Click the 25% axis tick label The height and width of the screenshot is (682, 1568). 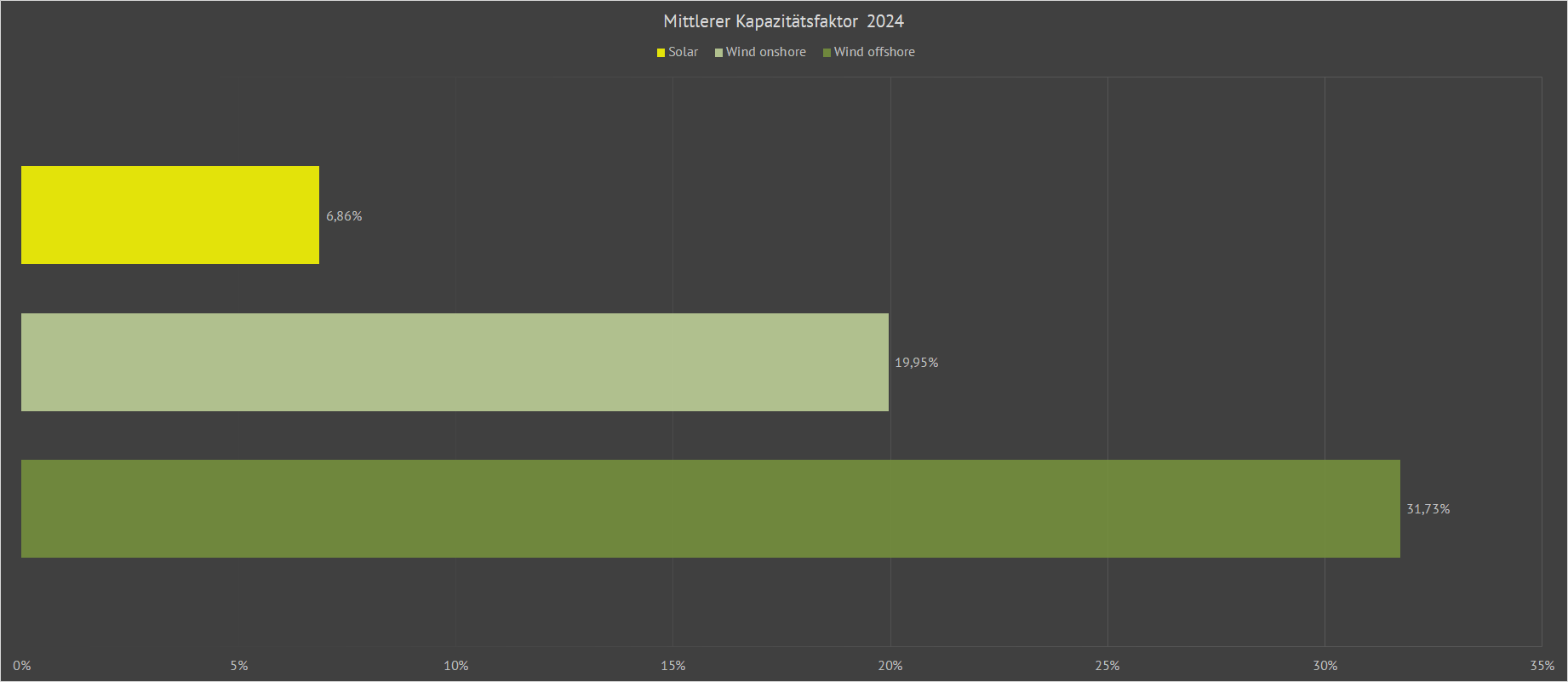[1107, 666]
